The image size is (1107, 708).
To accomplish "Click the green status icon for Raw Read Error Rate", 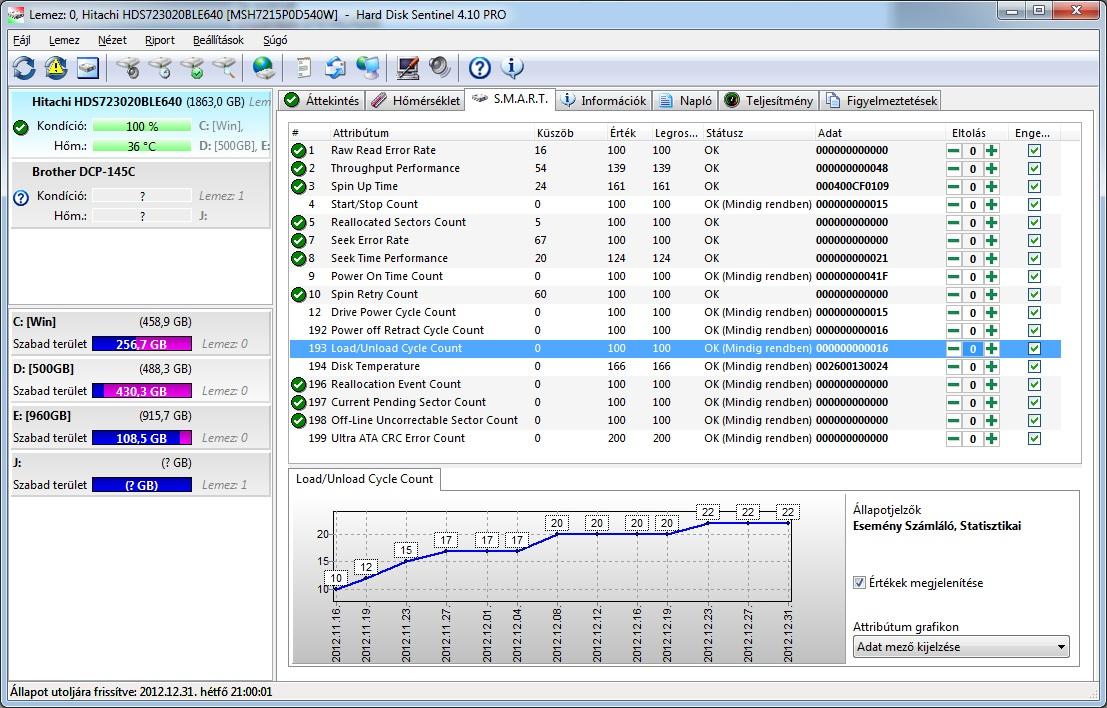I will 299,150.
